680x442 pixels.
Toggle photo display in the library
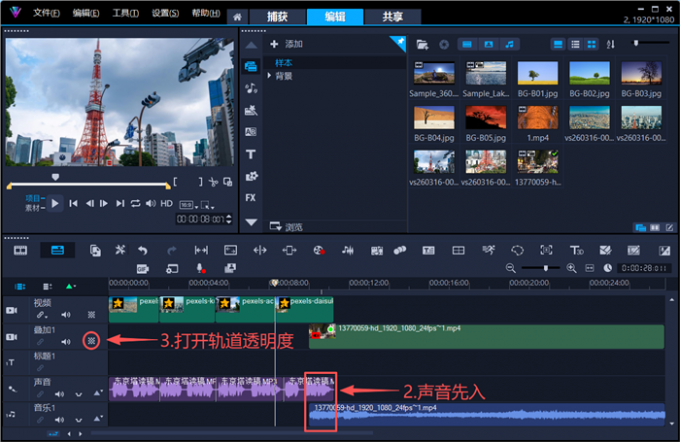[488, 44]
